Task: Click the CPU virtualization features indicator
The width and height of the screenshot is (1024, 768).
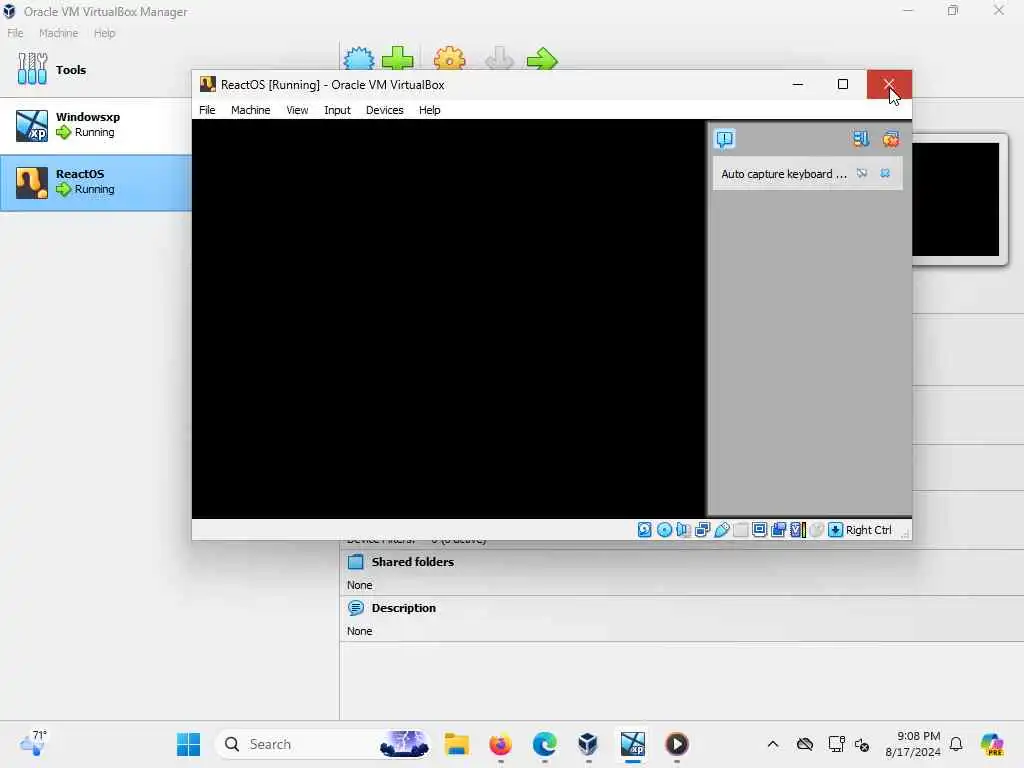Action: click(x=797, y=530)
